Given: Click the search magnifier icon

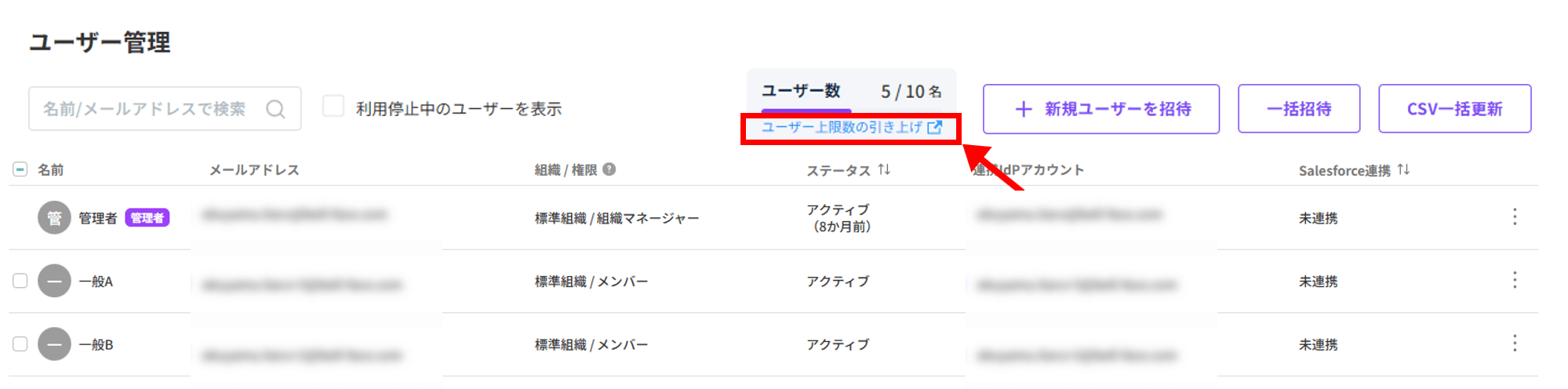Looking at the screenshot, I should [x=275, y=109].
